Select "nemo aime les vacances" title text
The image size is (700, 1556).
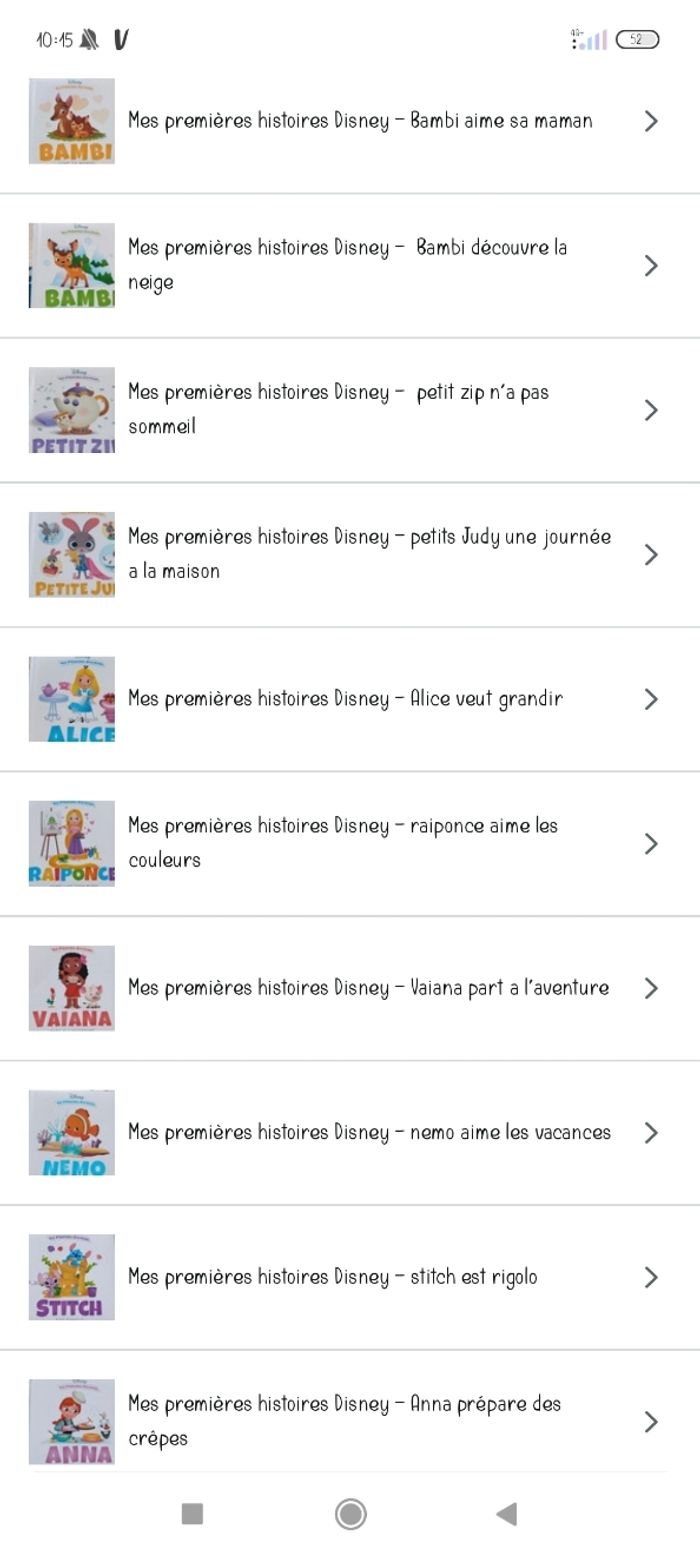[369, 1132]
